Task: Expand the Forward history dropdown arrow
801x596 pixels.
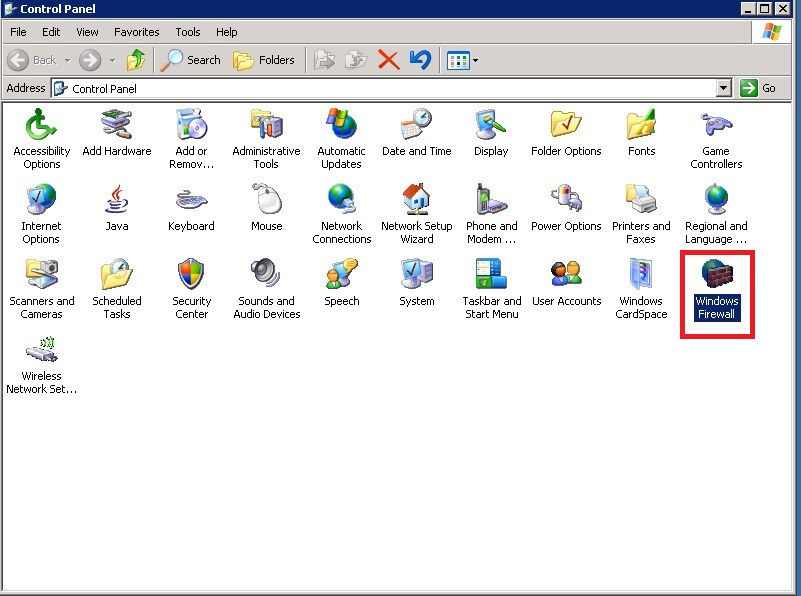Action: pos(112,60)
